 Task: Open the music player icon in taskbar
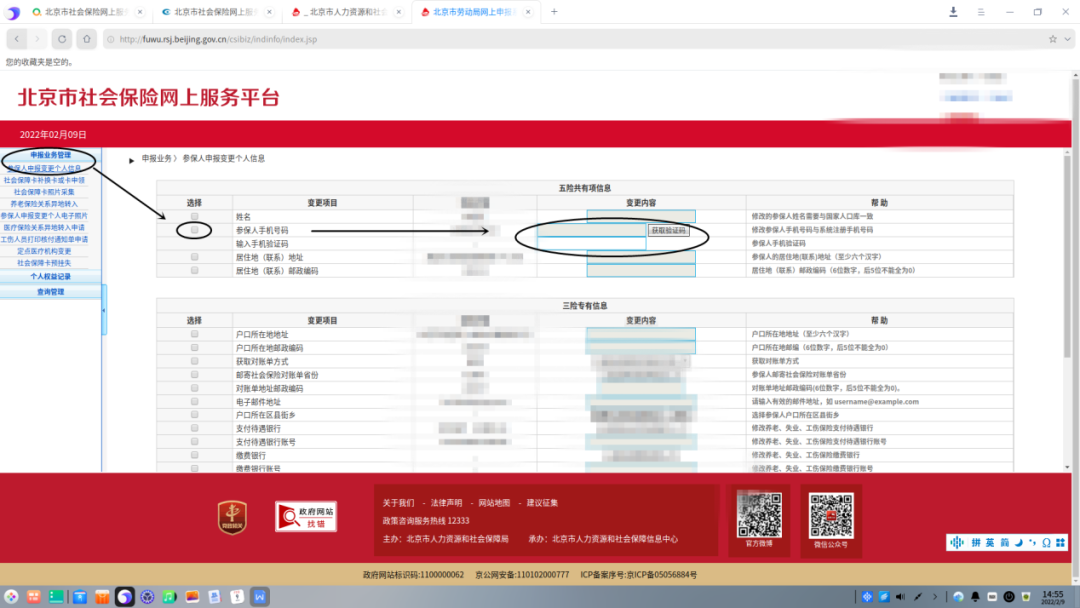169,597
